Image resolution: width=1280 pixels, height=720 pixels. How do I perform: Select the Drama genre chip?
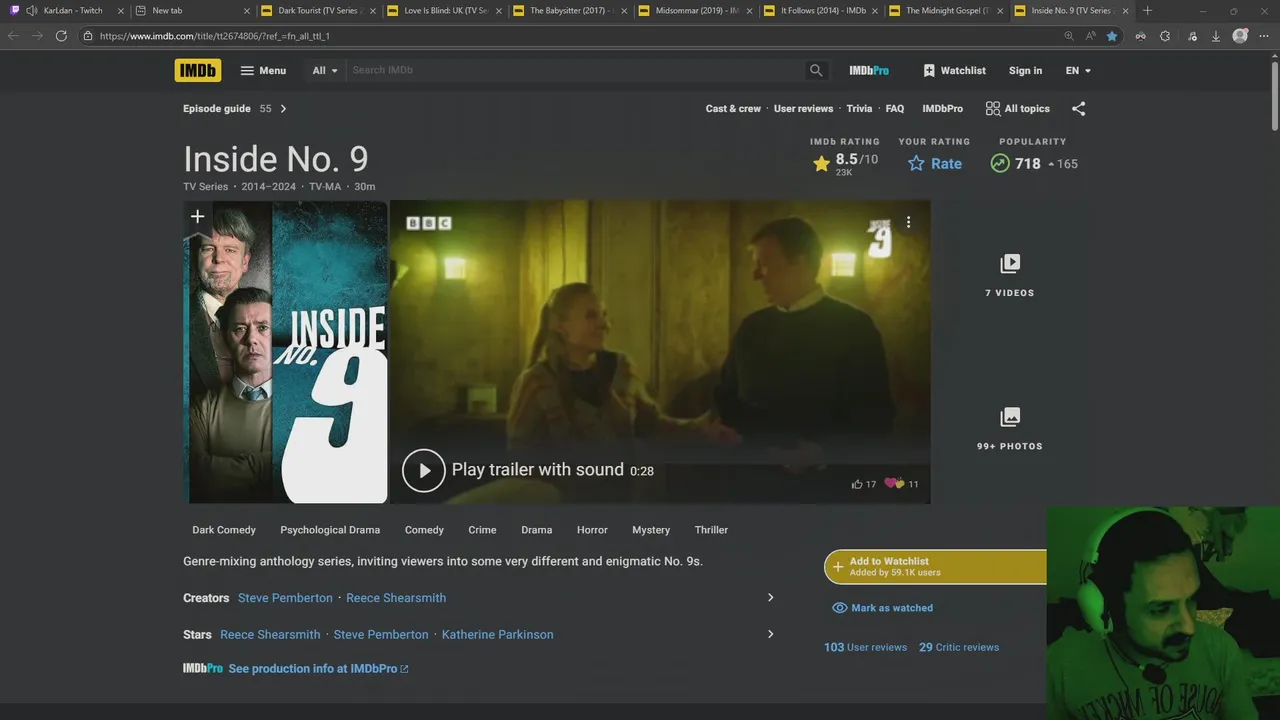(x=536, y=530)
